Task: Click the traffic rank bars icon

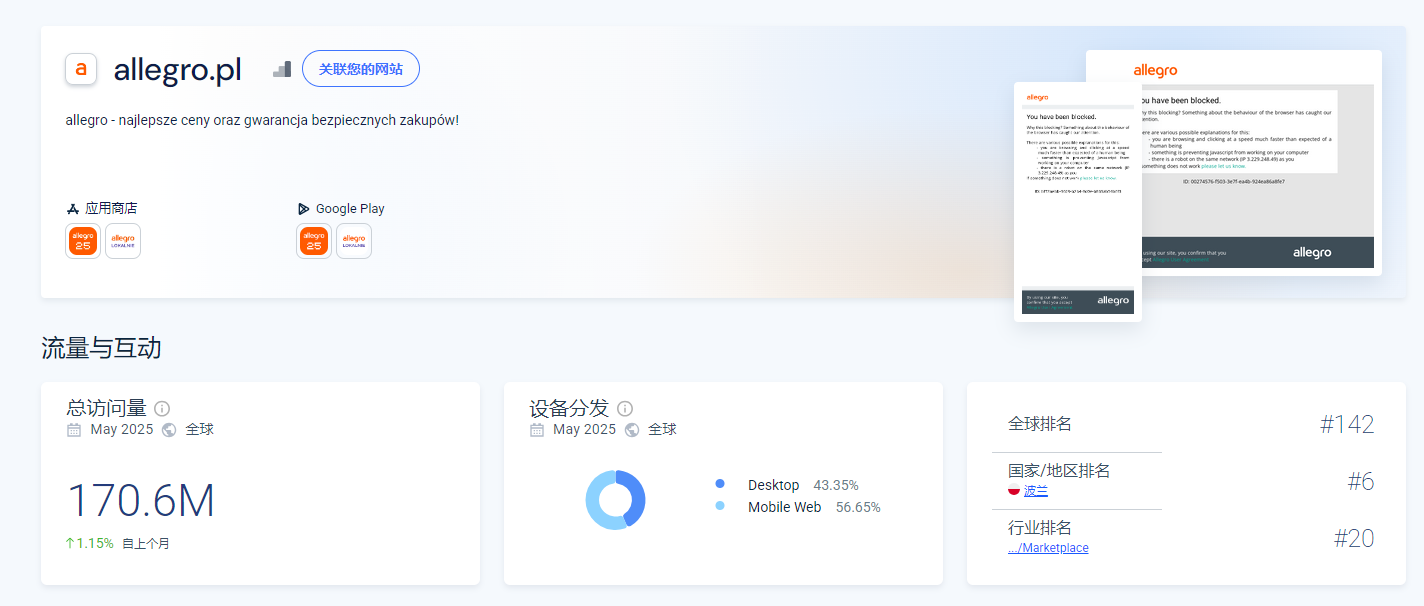Action: tap(282, 69)
